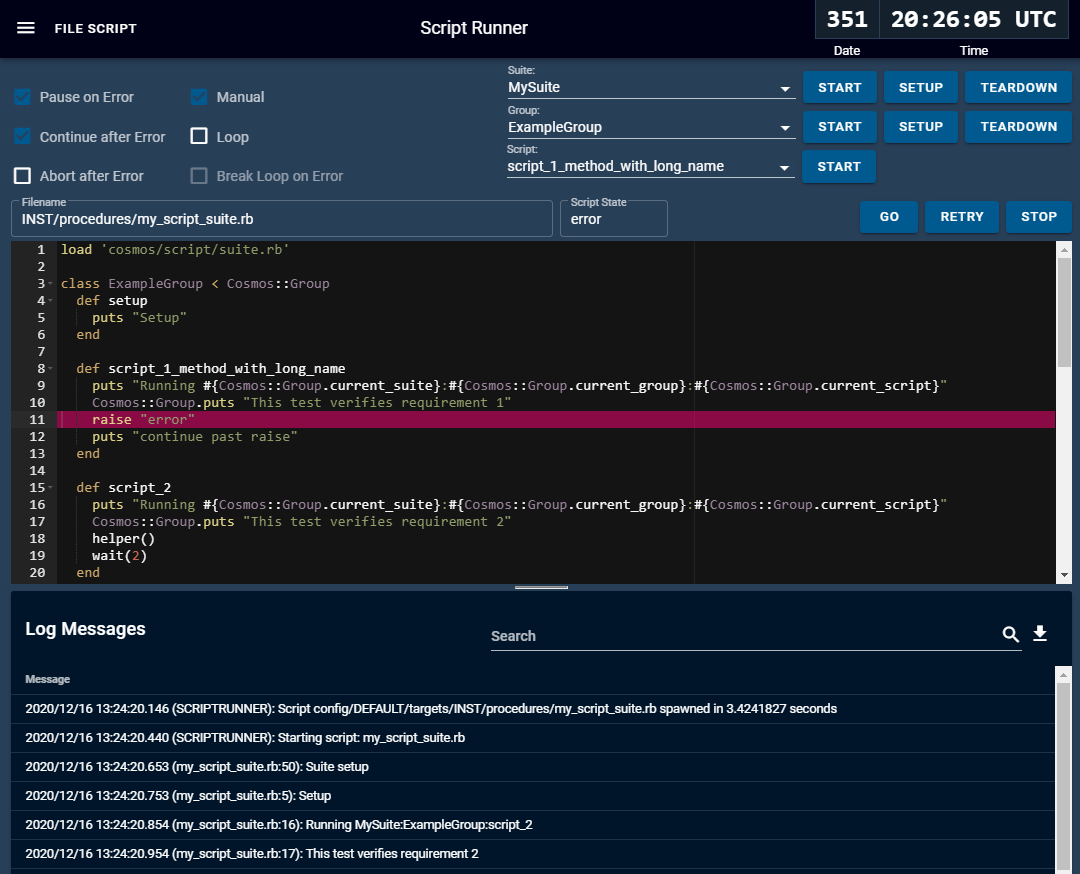Open the Suite dropdown showing MySuite
This screenshot has height=874, width=1080.
(650, 87)
